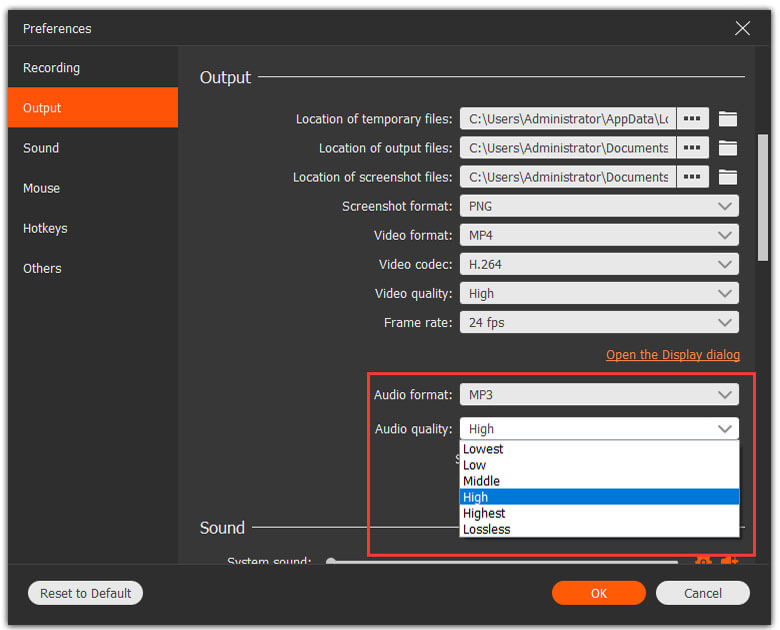780x630 pixels.
Task: Select Middle audio quality option
Action: point(599,481)
